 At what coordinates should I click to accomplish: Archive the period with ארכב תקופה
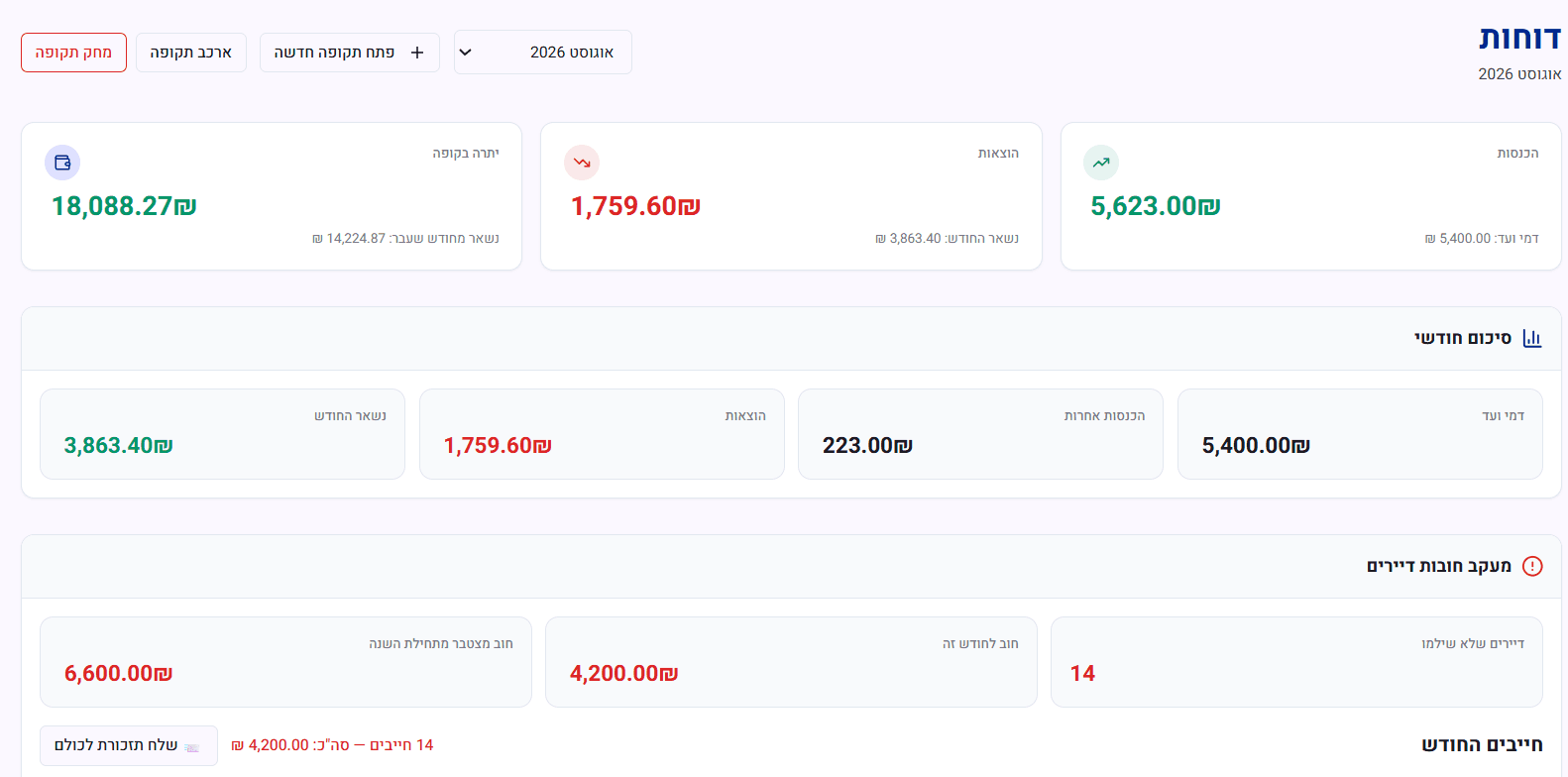tap(191, 53)
